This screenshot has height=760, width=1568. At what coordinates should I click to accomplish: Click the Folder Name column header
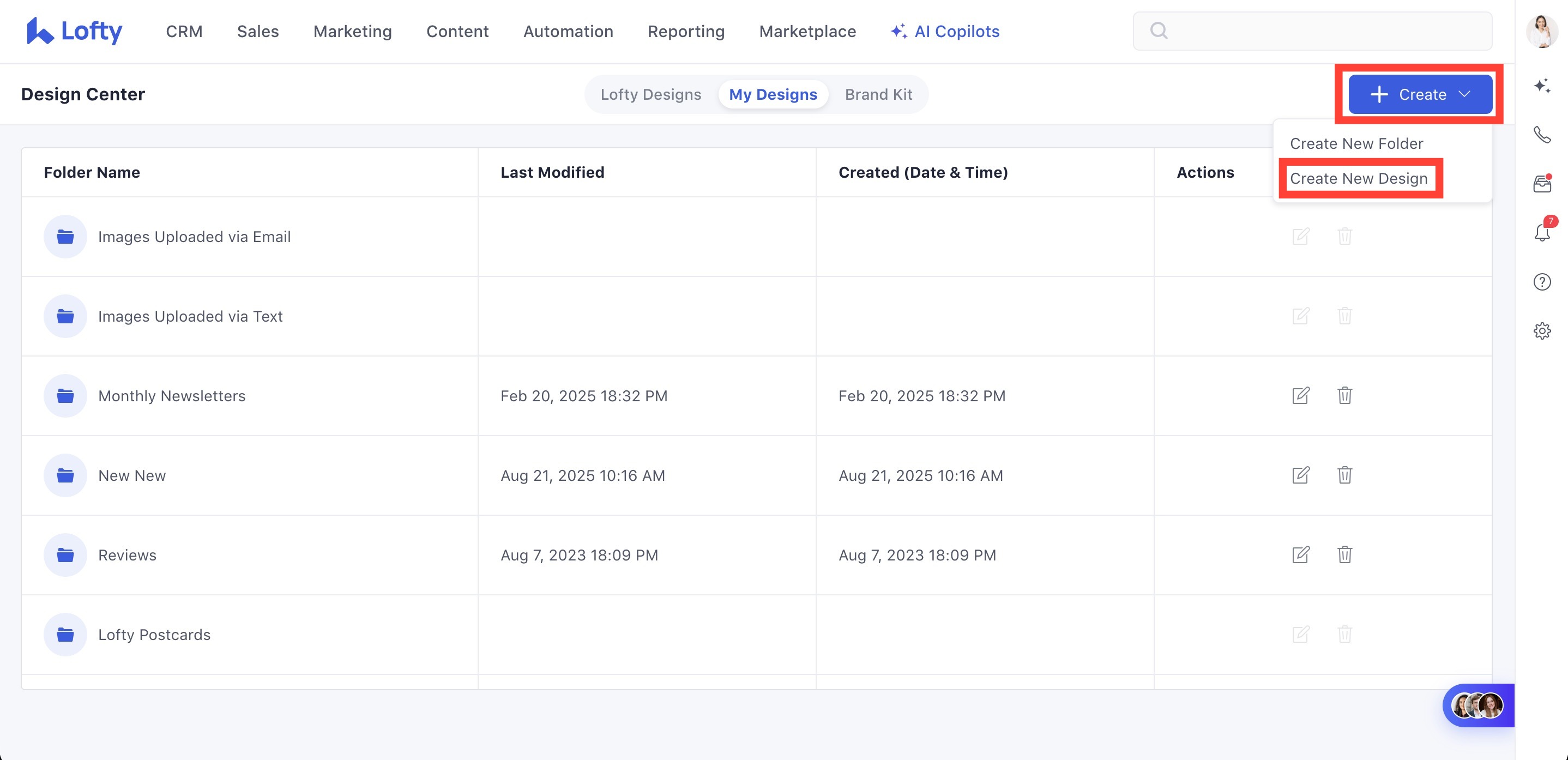[x=92, y=172]
